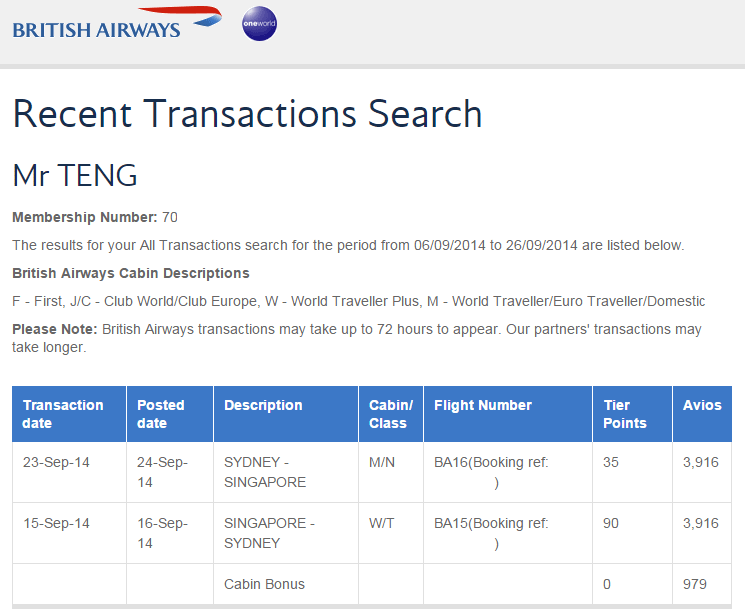Click the Transaction date column header
745x614 pixels.
click(x=69, y=414)
